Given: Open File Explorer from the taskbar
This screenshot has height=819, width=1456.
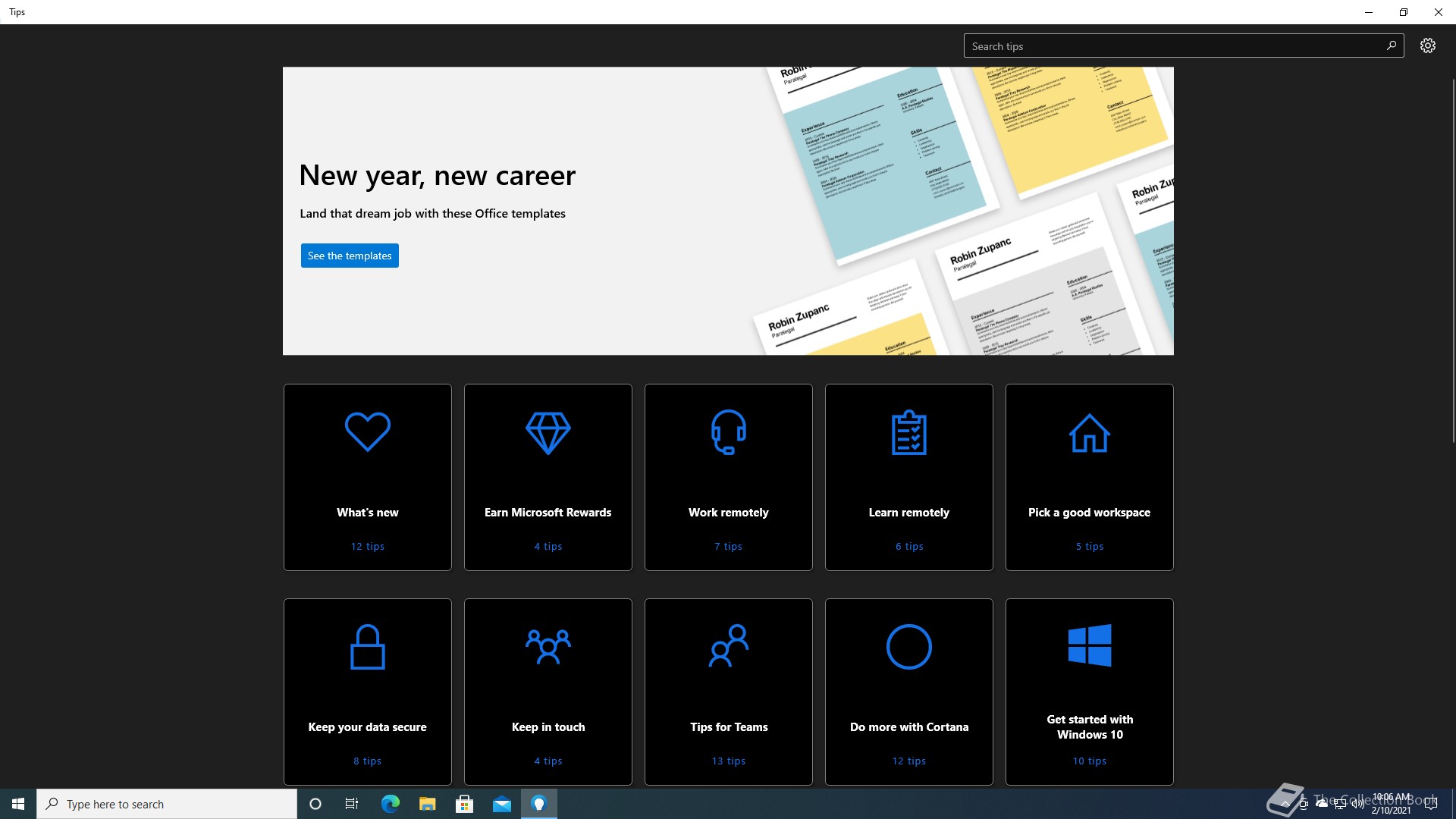Looking at the screenshot, I should 427,804.
